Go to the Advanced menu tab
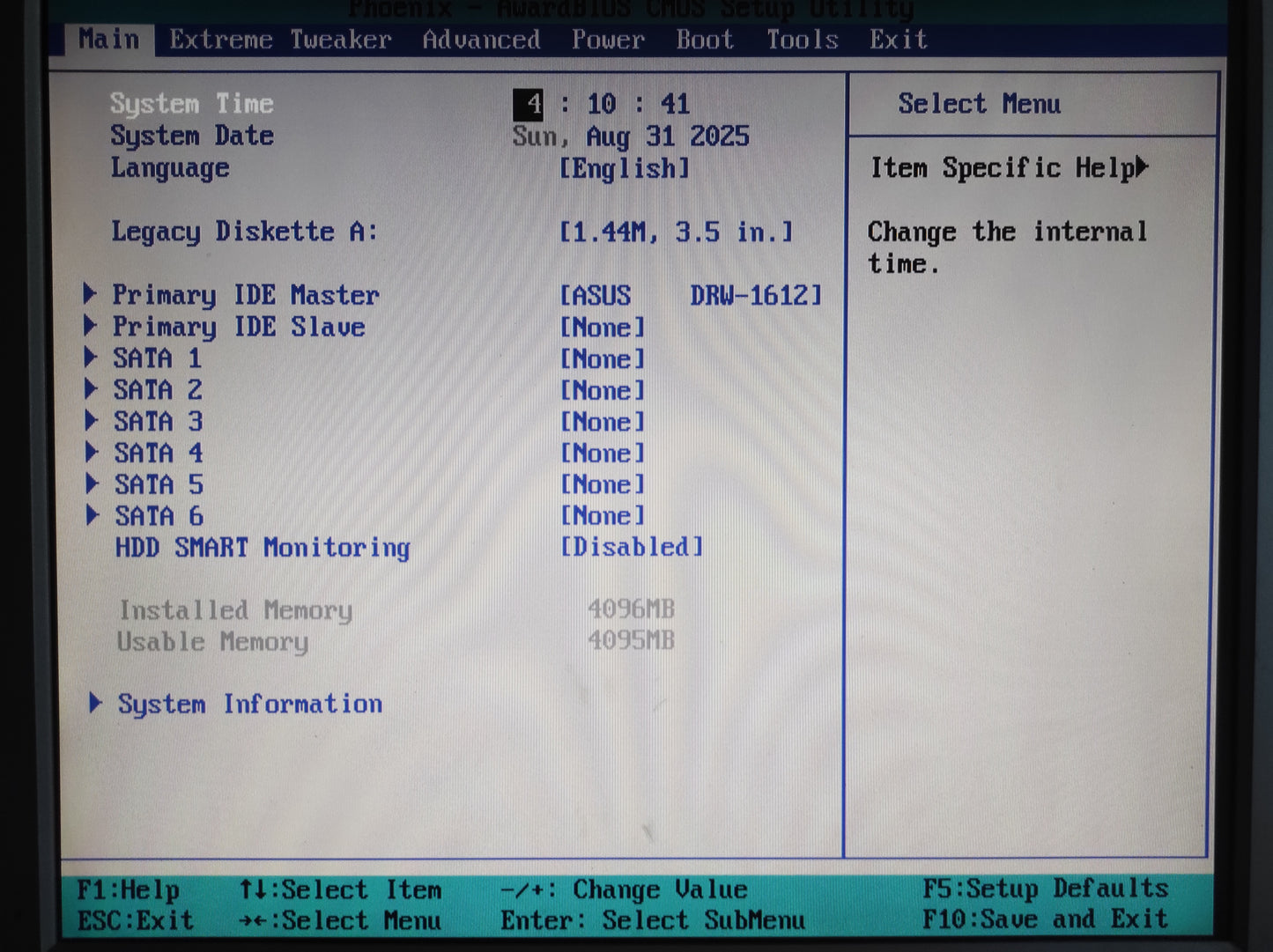Image resolution: width=1273 pixels, height=952 pixels. click(x=481, y=40)
